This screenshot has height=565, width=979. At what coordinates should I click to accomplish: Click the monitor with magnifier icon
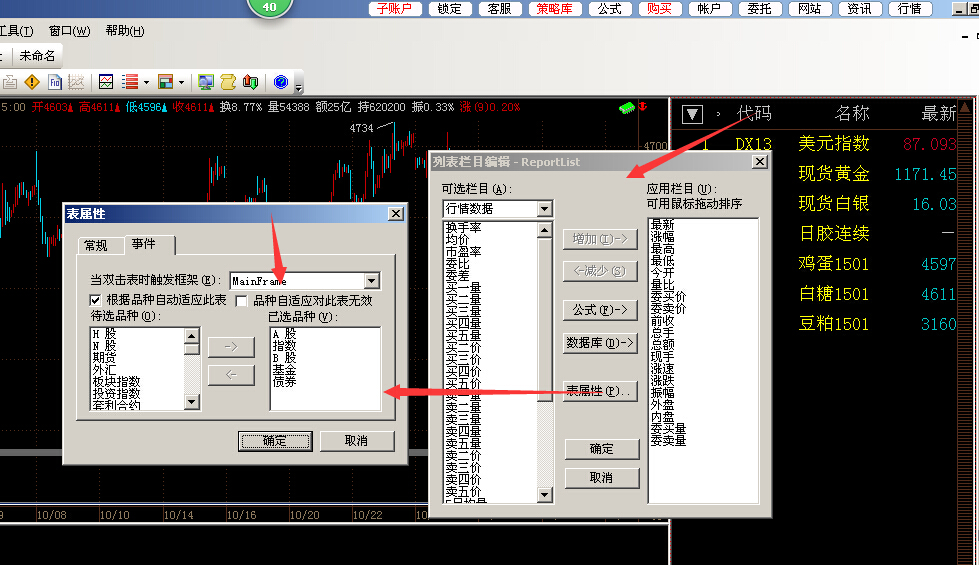(x=205, y=82)
